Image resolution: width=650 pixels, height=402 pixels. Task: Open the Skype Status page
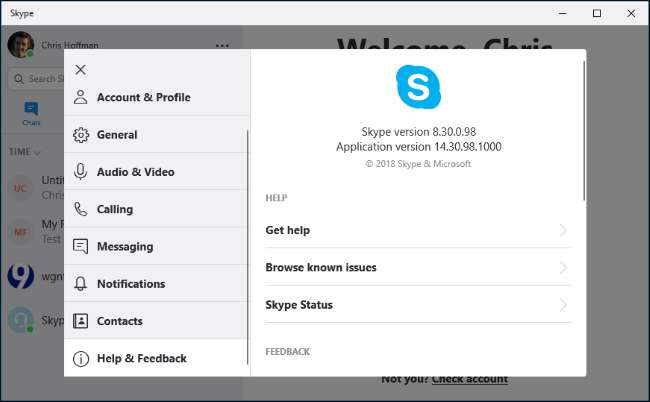coord(418,305)
